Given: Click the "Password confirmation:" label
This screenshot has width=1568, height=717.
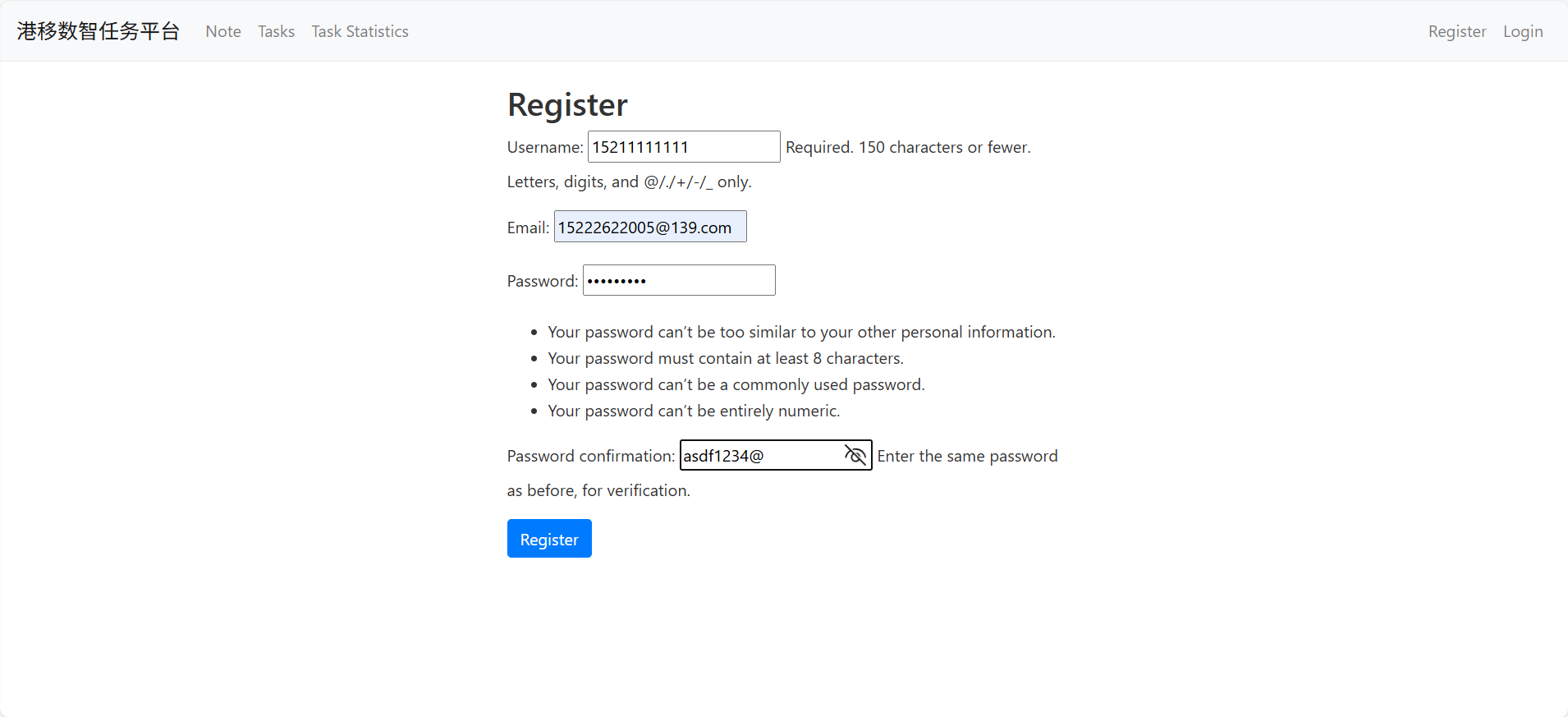Looking at the screenshot, I should click(x=591, y=456).
